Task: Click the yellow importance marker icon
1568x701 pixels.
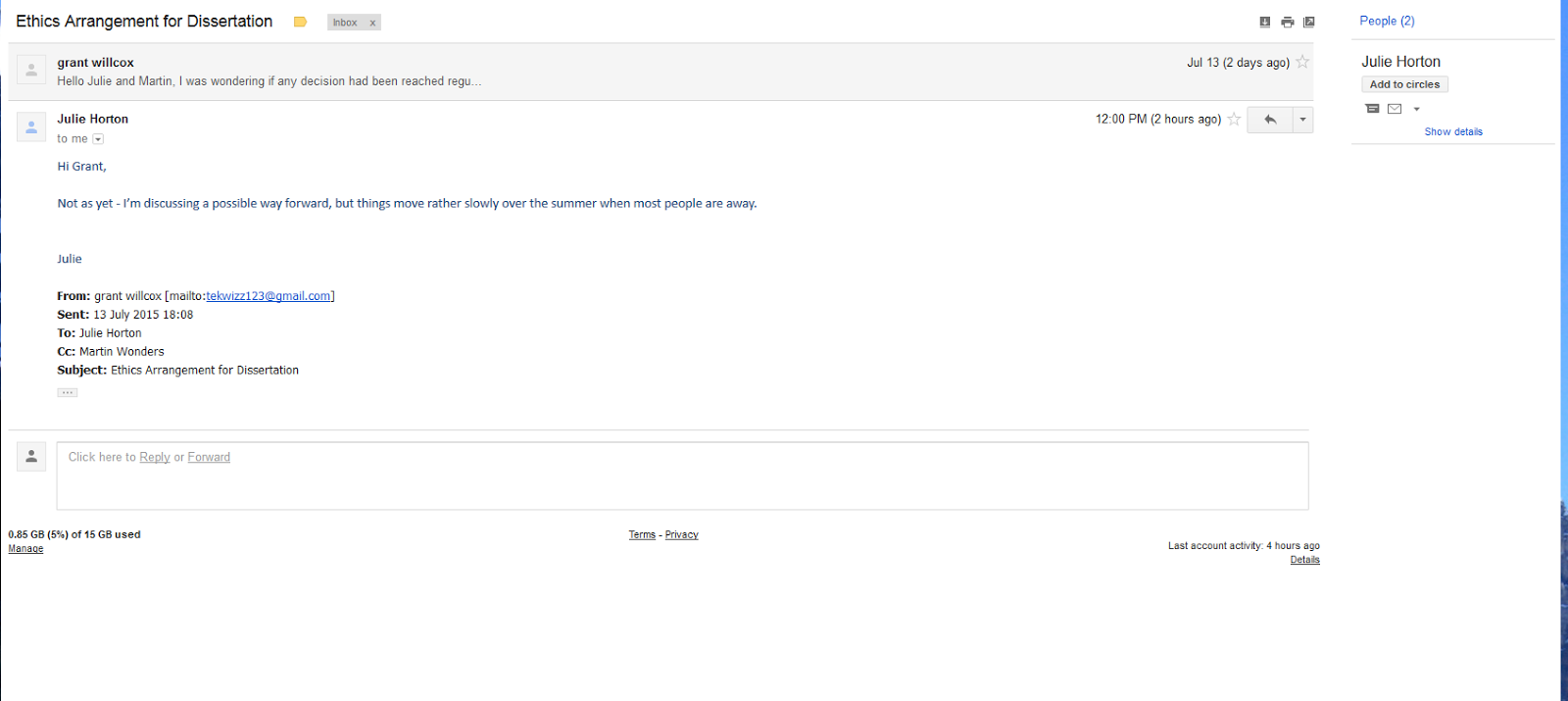Action: 300,22
